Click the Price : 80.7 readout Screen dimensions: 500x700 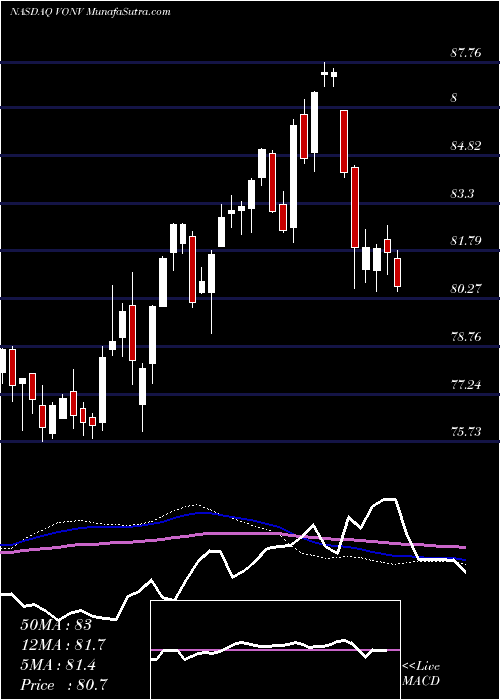63,685
